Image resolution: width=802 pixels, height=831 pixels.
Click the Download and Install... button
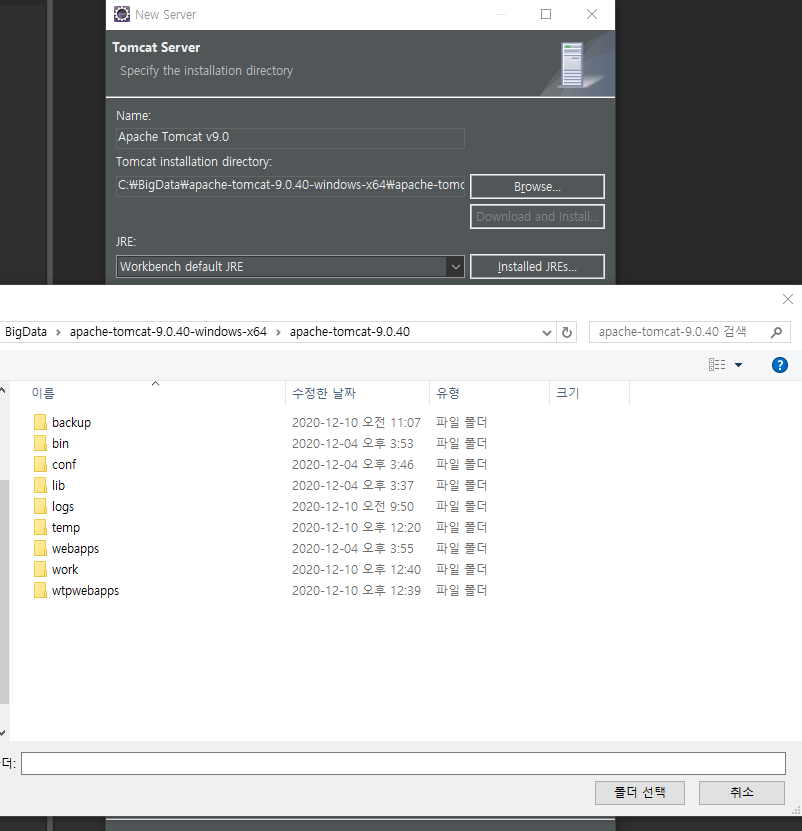point(537,217)
